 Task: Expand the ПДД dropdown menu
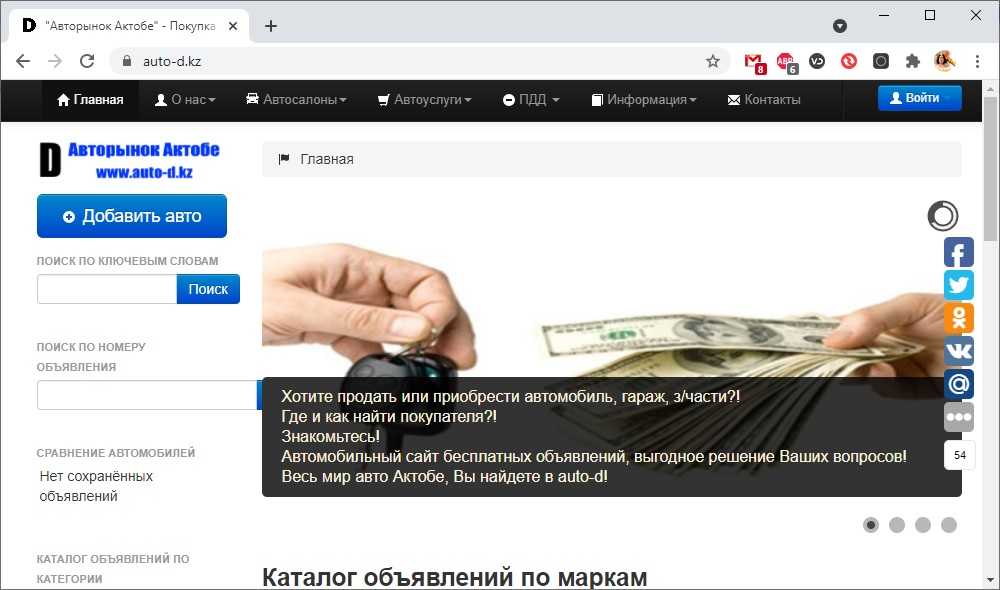click(531, 100)
